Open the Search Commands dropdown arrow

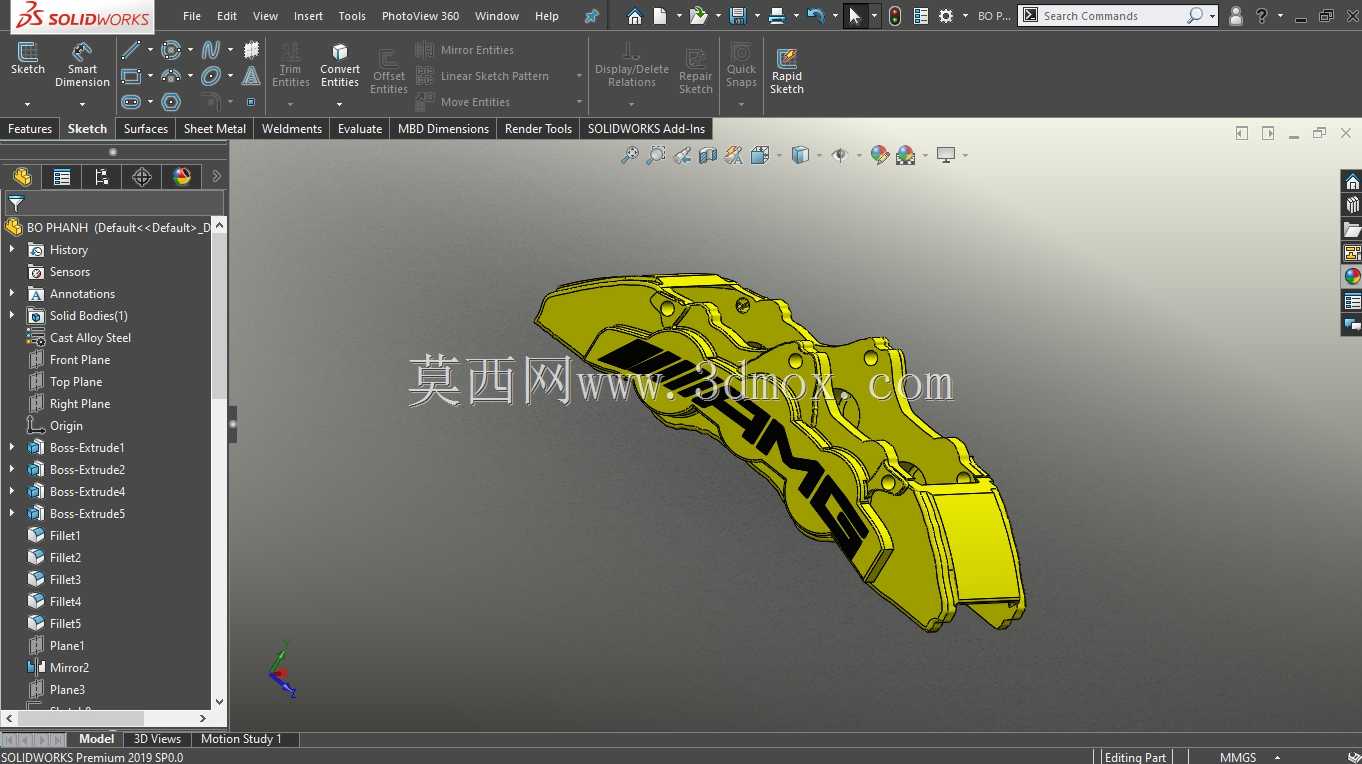1213,16
